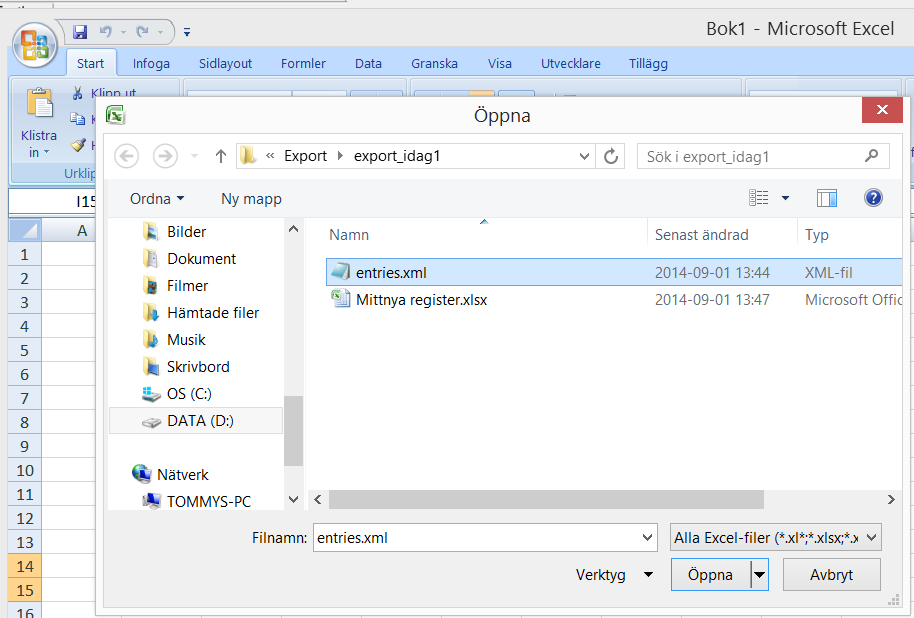Select Filmer in navigation pane
Screen dimensions: 914x618
(187, 286)
